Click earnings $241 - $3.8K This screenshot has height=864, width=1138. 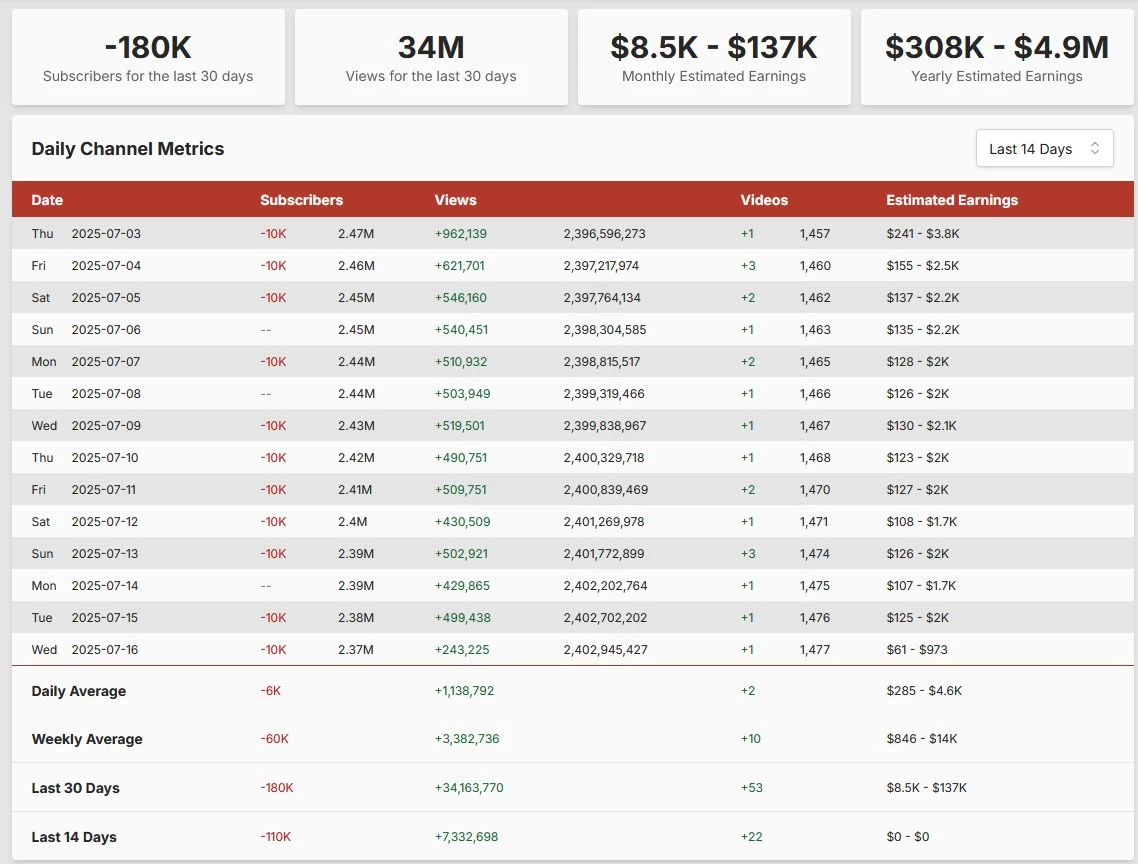[x=922, y=234]
